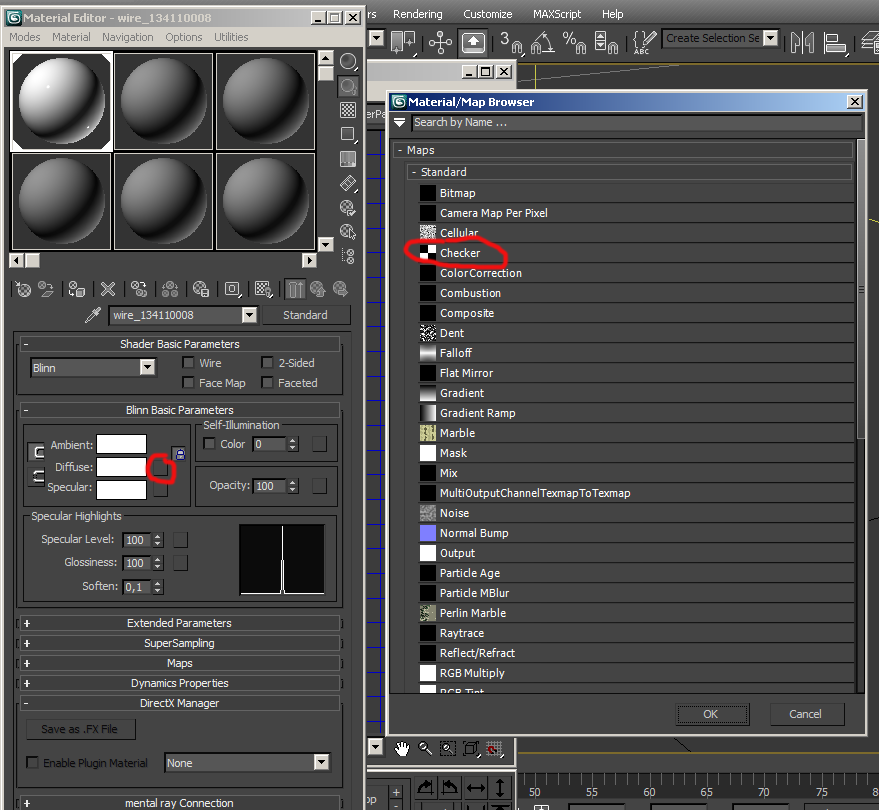Viewport: 879px width, 810px height.
Task: Pick material from object with eyedropper
Action: [x=93, y=315]
